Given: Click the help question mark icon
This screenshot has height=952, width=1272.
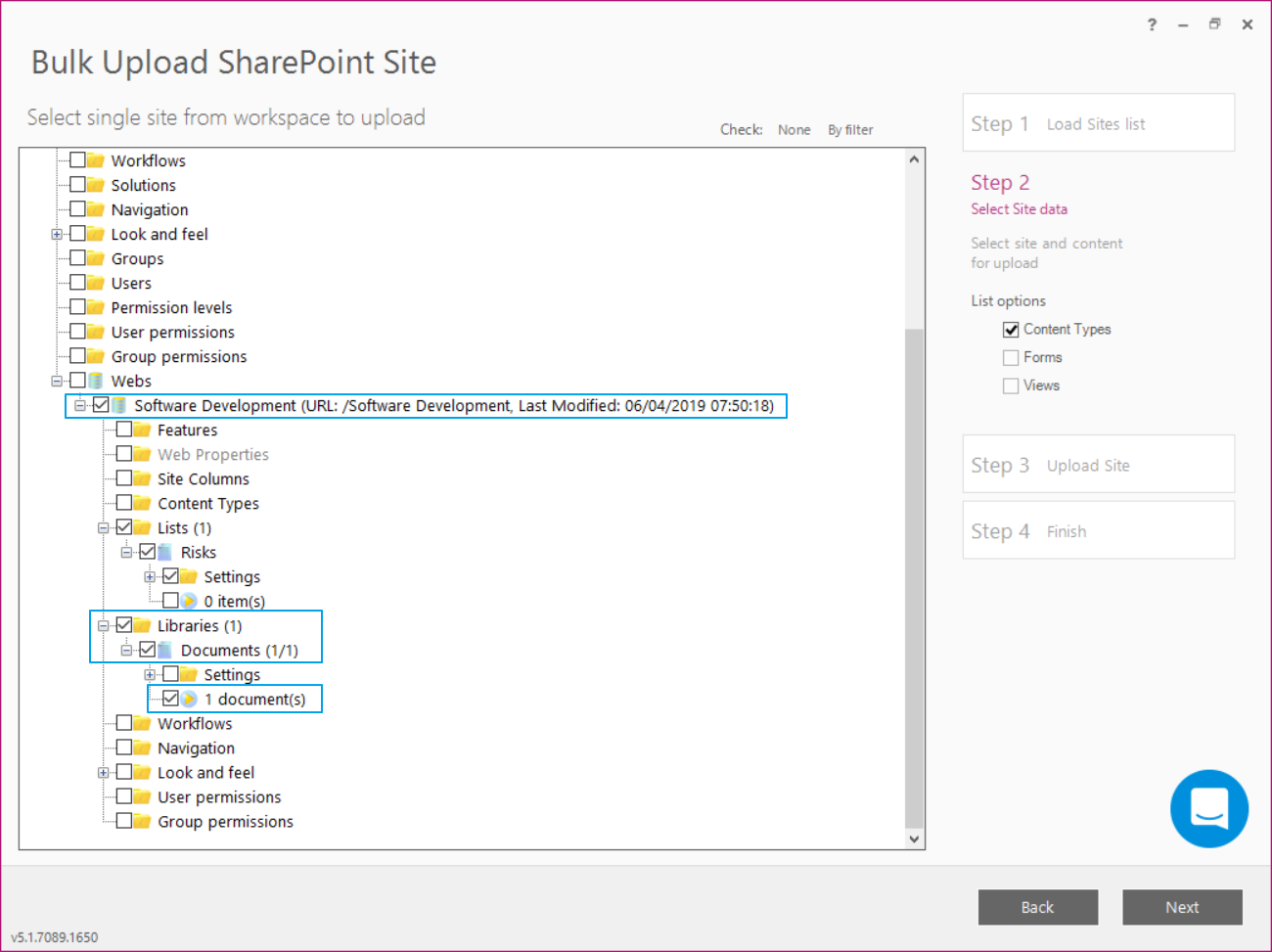Looking at the screenshot, I should pos(1152,24).
